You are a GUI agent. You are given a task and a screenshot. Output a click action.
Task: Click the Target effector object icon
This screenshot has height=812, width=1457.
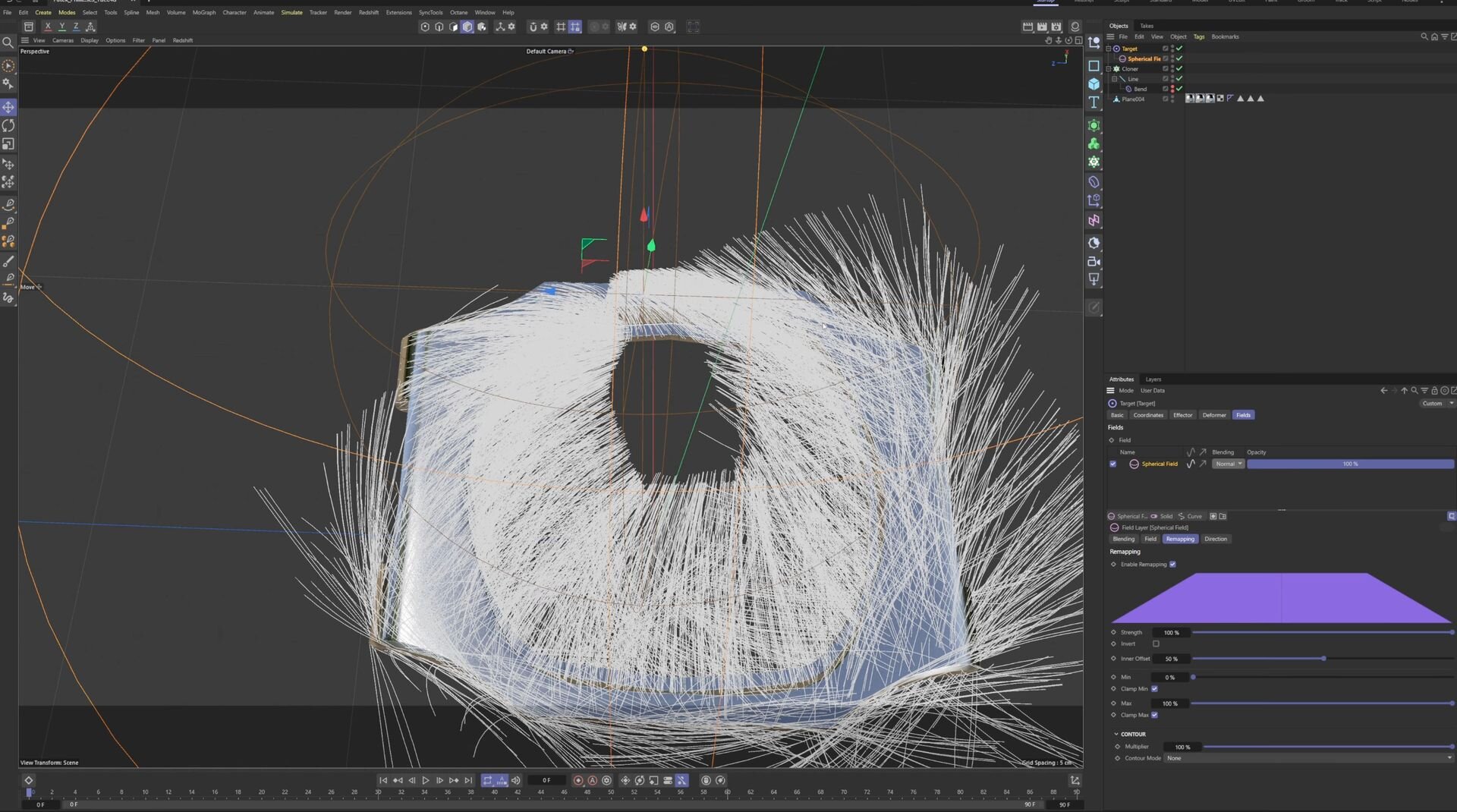(x=1116, y=49)
